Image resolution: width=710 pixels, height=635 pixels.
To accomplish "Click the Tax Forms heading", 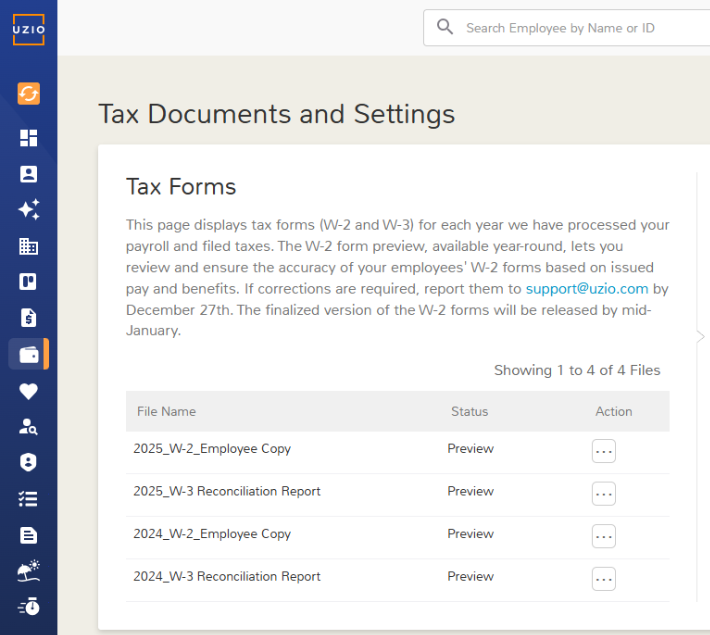I will pyautogui.click(x=181, y=187).
